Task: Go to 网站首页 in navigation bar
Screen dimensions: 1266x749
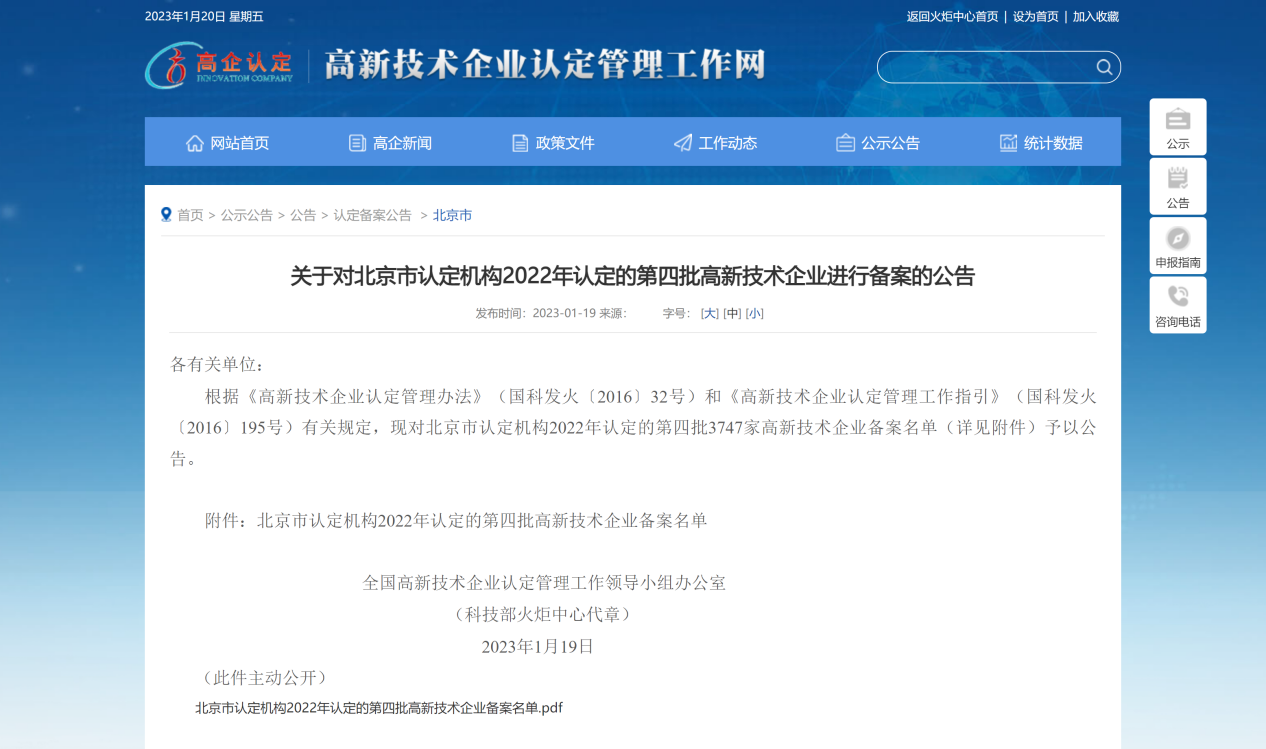Action: point(227,143)
